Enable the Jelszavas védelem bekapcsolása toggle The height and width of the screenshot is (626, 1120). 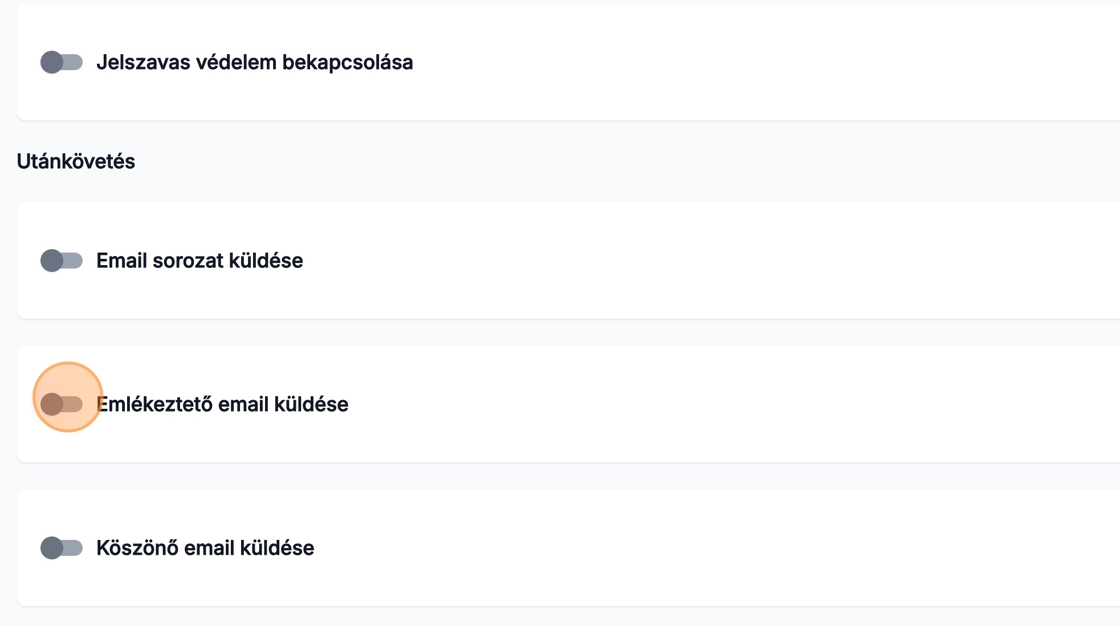[61, 63]
